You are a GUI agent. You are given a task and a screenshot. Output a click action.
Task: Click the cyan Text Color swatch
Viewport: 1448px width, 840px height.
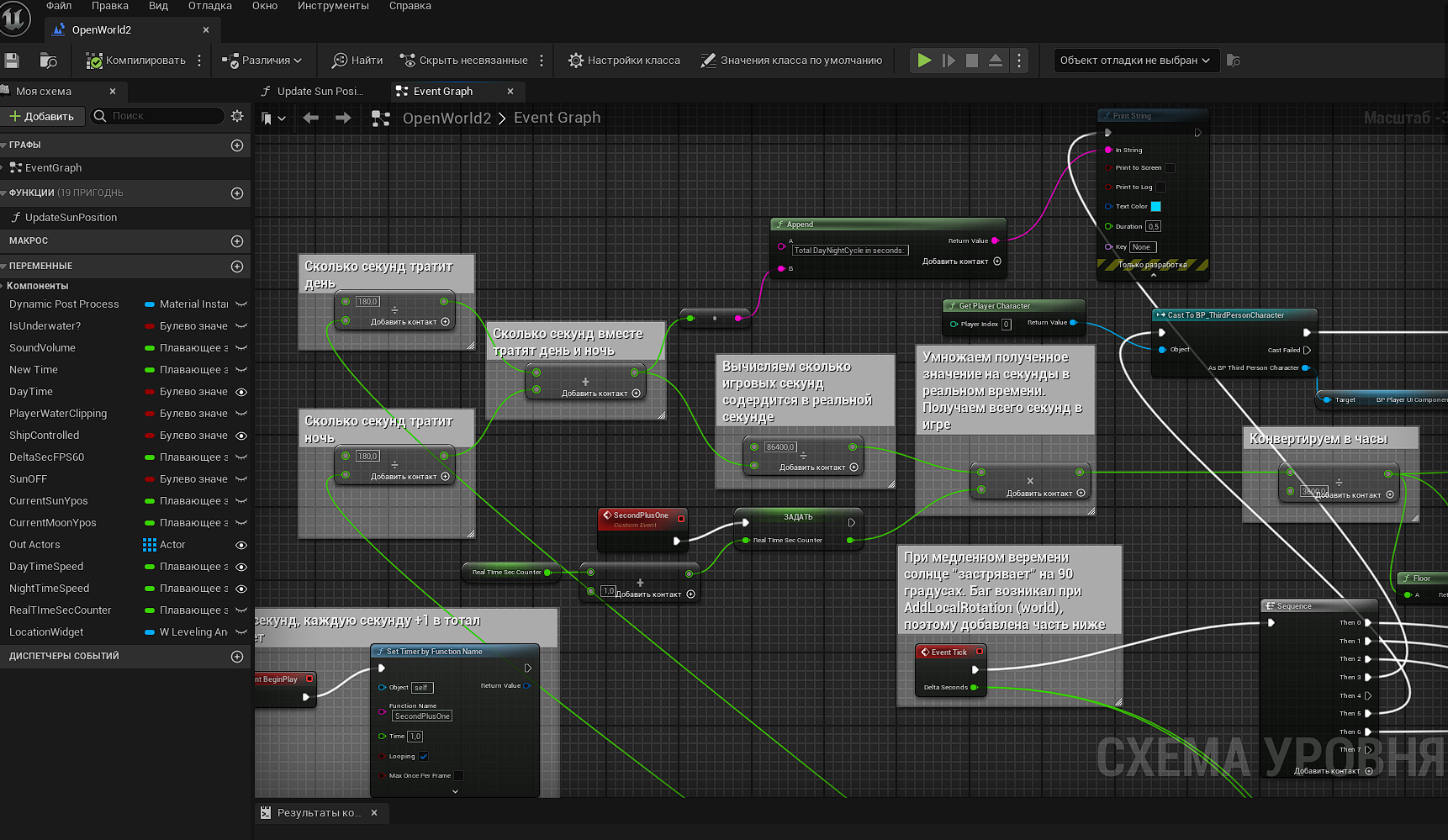pos(1155,207)
